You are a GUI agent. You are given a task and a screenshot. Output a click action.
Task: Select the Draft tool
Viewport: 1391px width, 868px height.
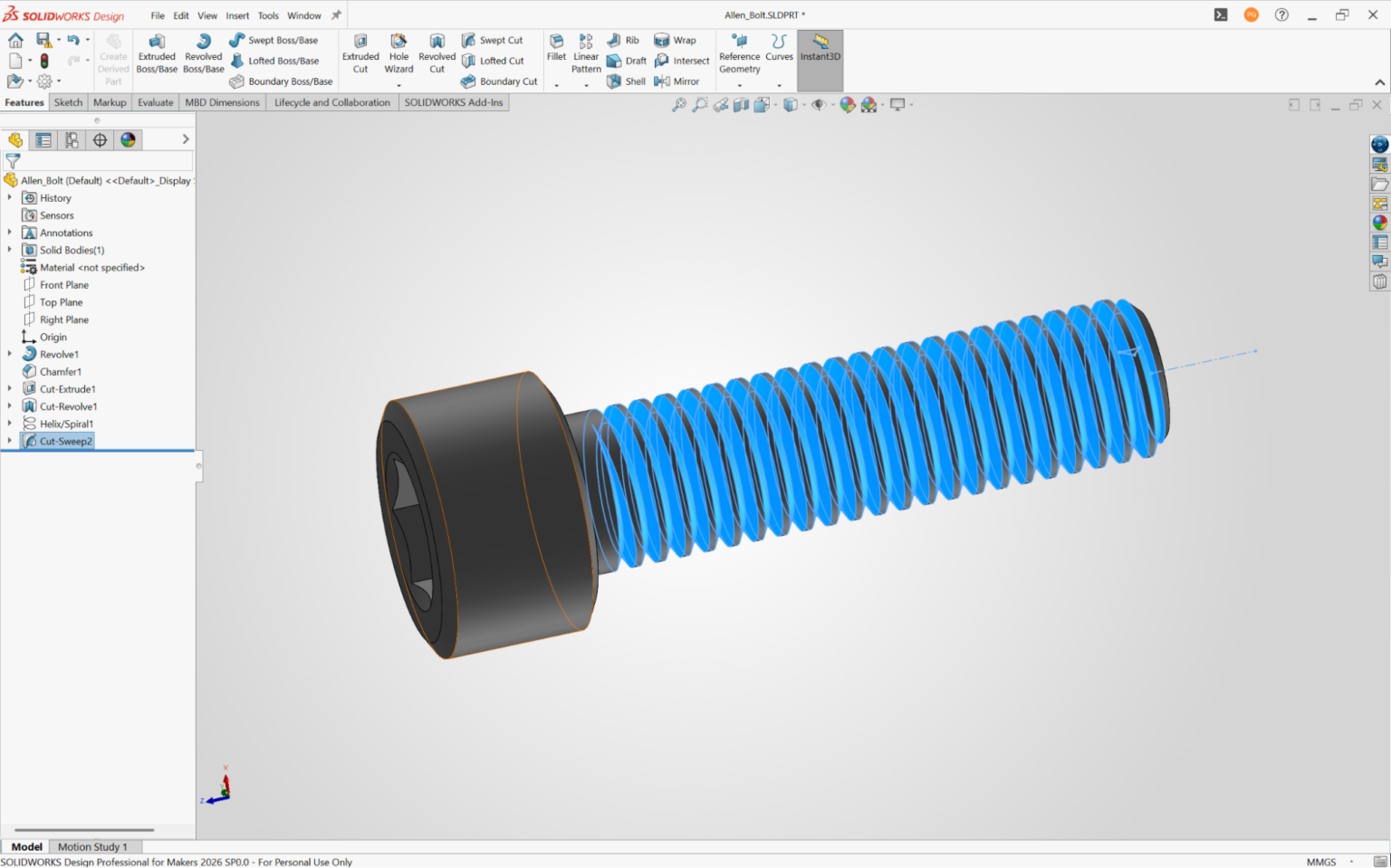click(626, 61)
